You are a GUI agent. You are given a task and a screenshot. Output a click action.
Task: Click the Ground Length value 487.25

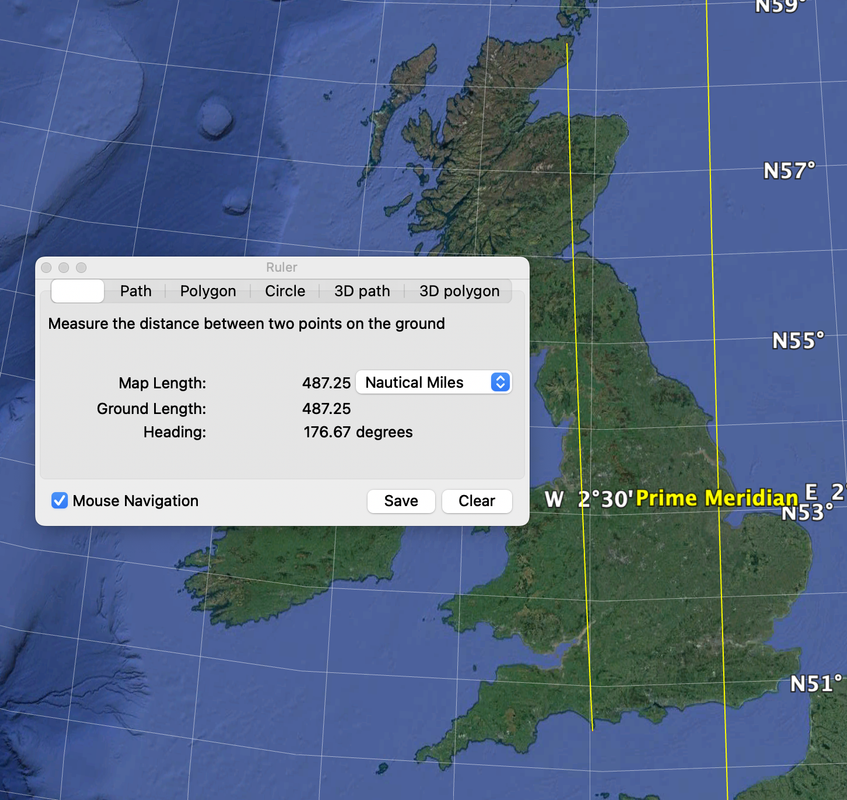(326, 408)
